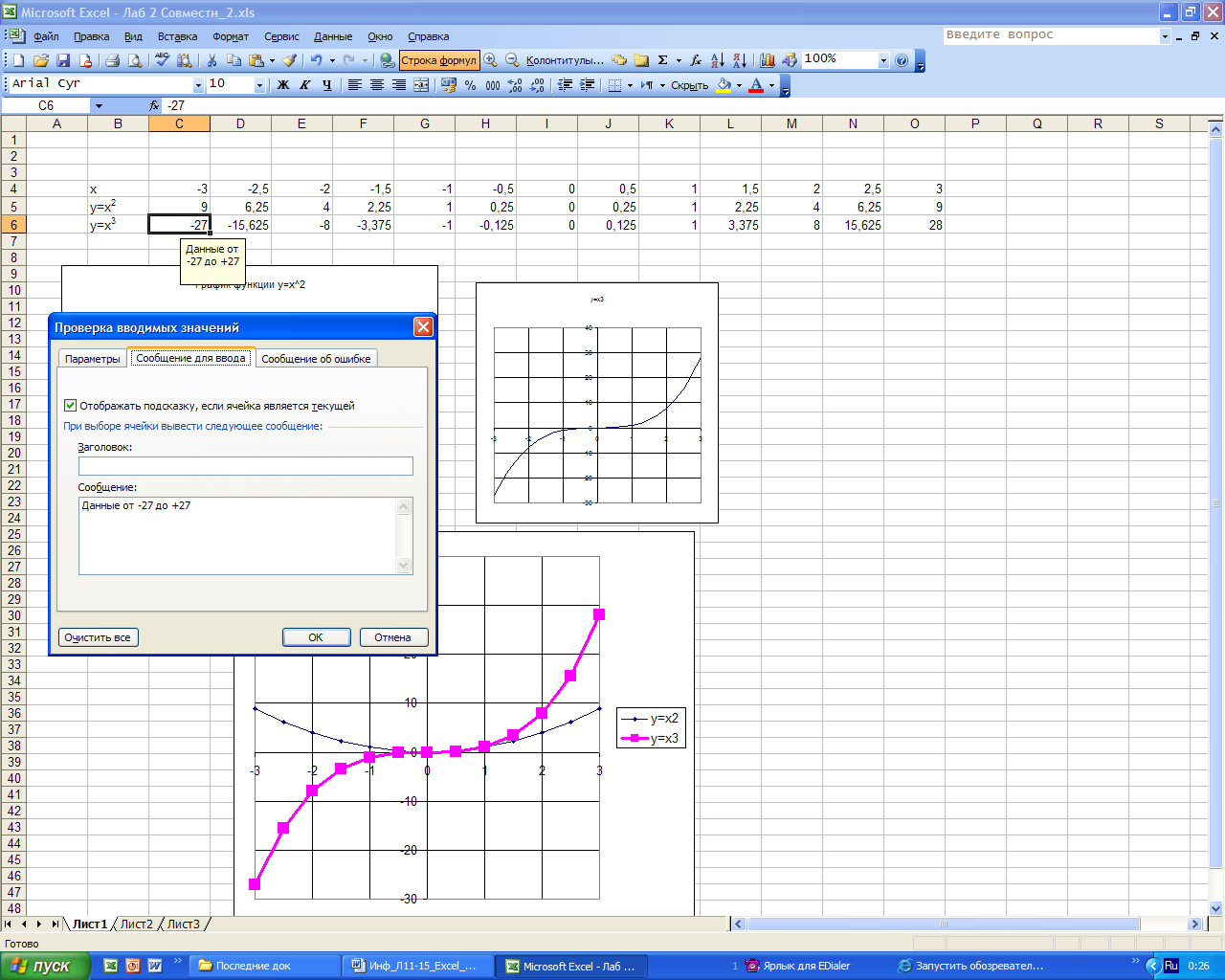The height and width of the screenshot is (980, 1225).
Task: Increase indent in formatting toolbar
Action: point(588,85)
